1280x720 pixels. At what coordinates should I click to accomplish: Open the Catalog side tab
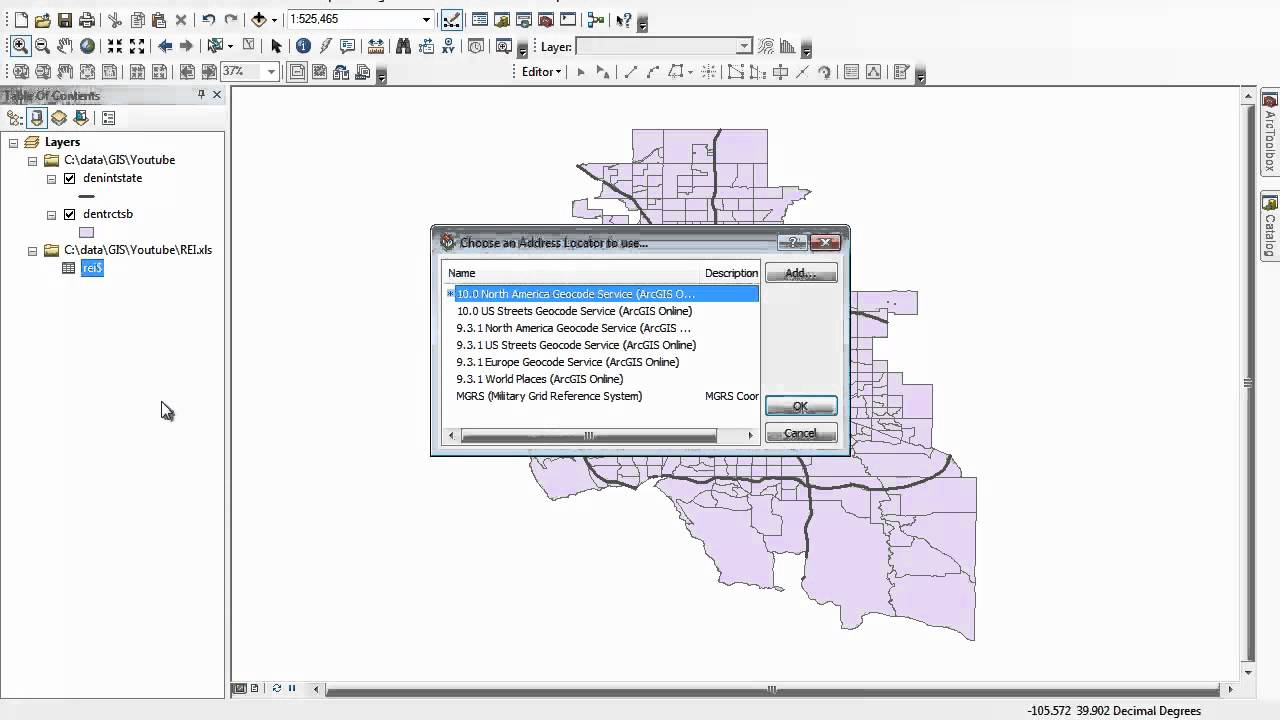click(1270, 226)
